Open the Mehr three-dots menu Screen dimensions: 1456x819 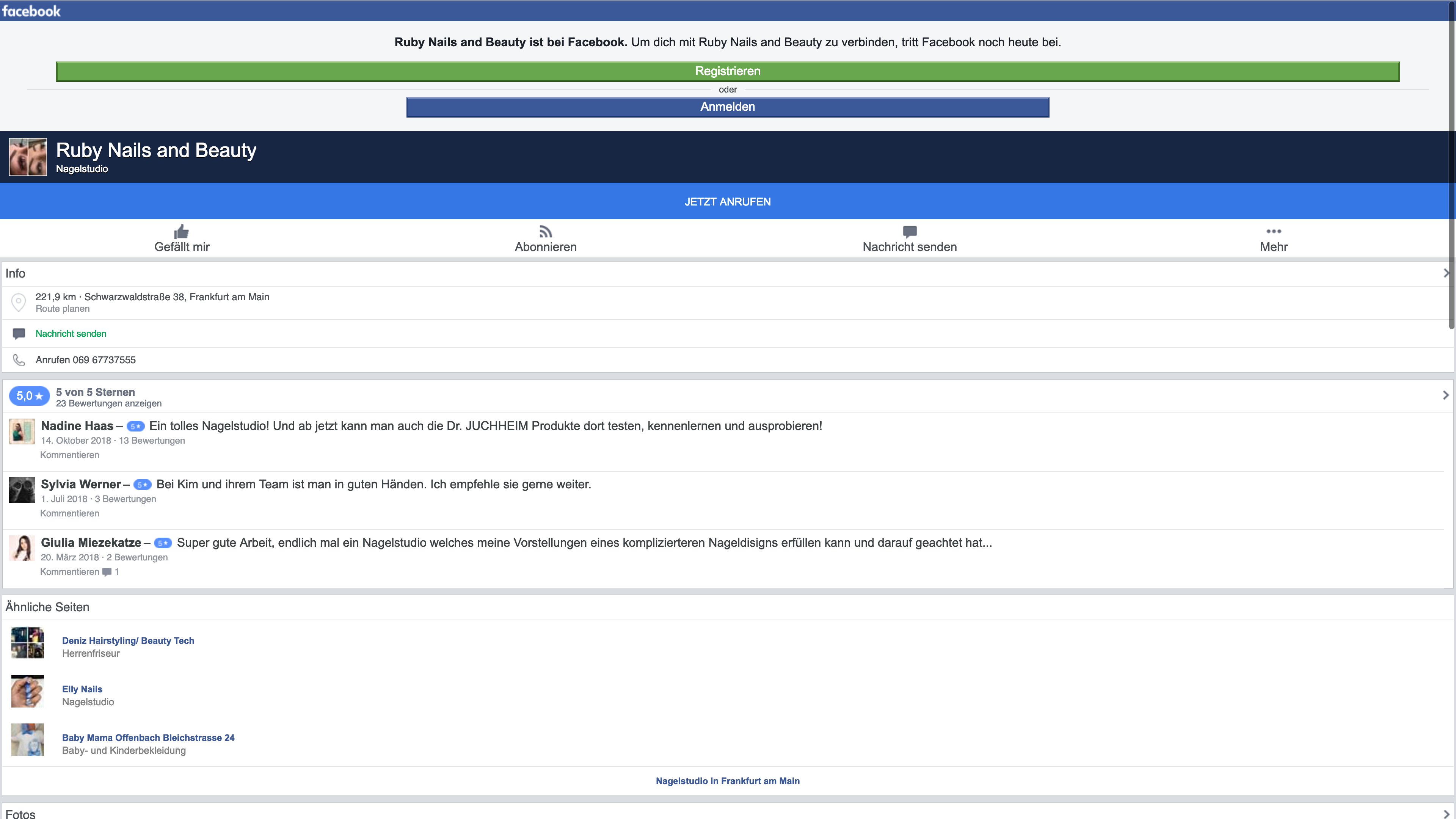1274,231
